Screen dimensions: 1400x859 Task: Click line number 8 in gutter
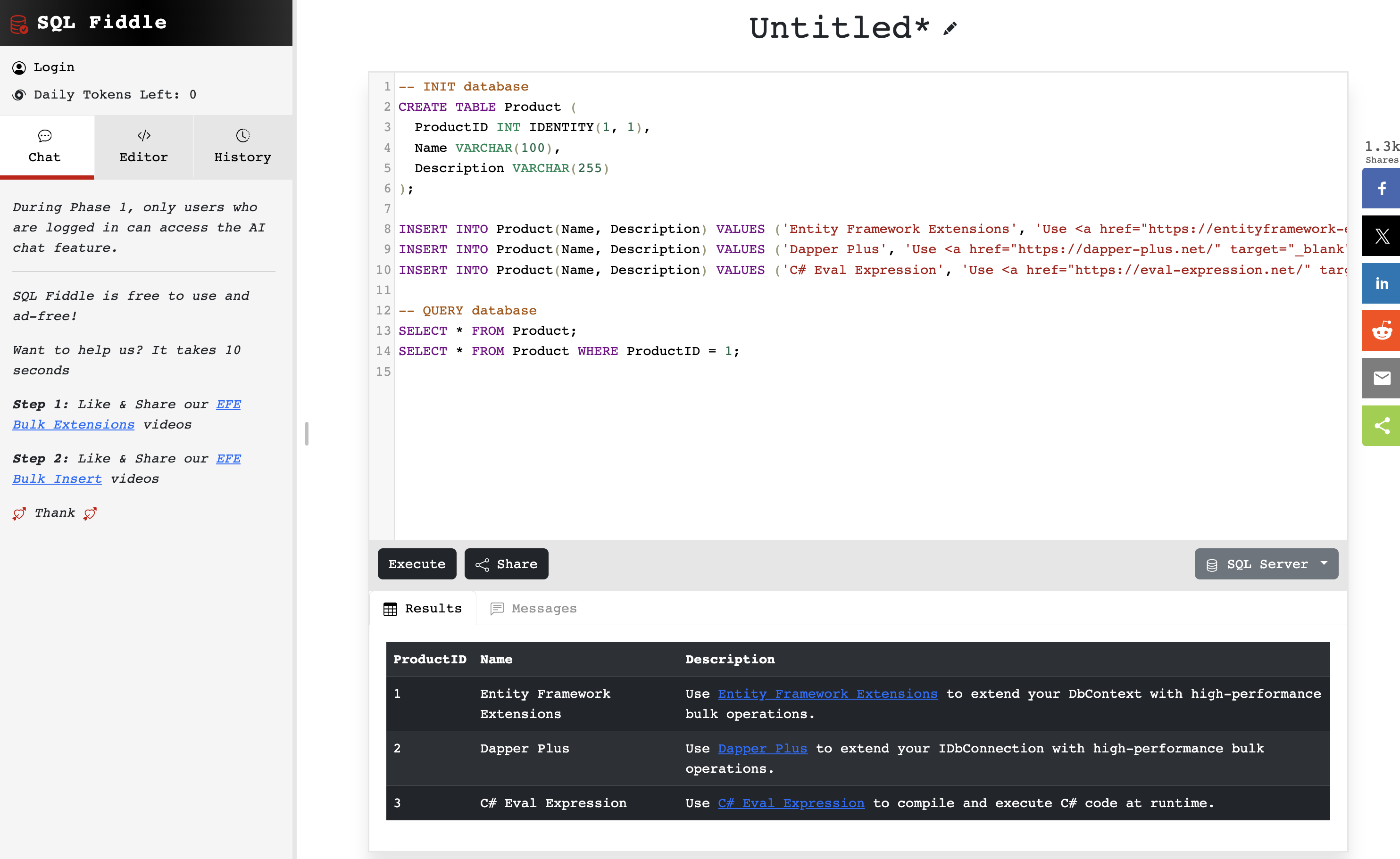386,229
